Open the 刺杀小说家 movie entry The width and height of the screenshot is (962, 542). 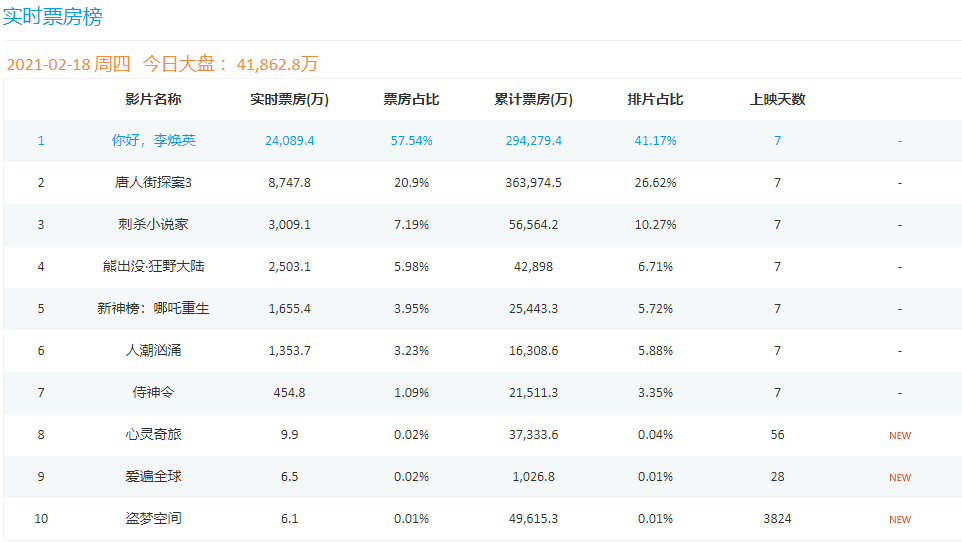click(153, 225)
